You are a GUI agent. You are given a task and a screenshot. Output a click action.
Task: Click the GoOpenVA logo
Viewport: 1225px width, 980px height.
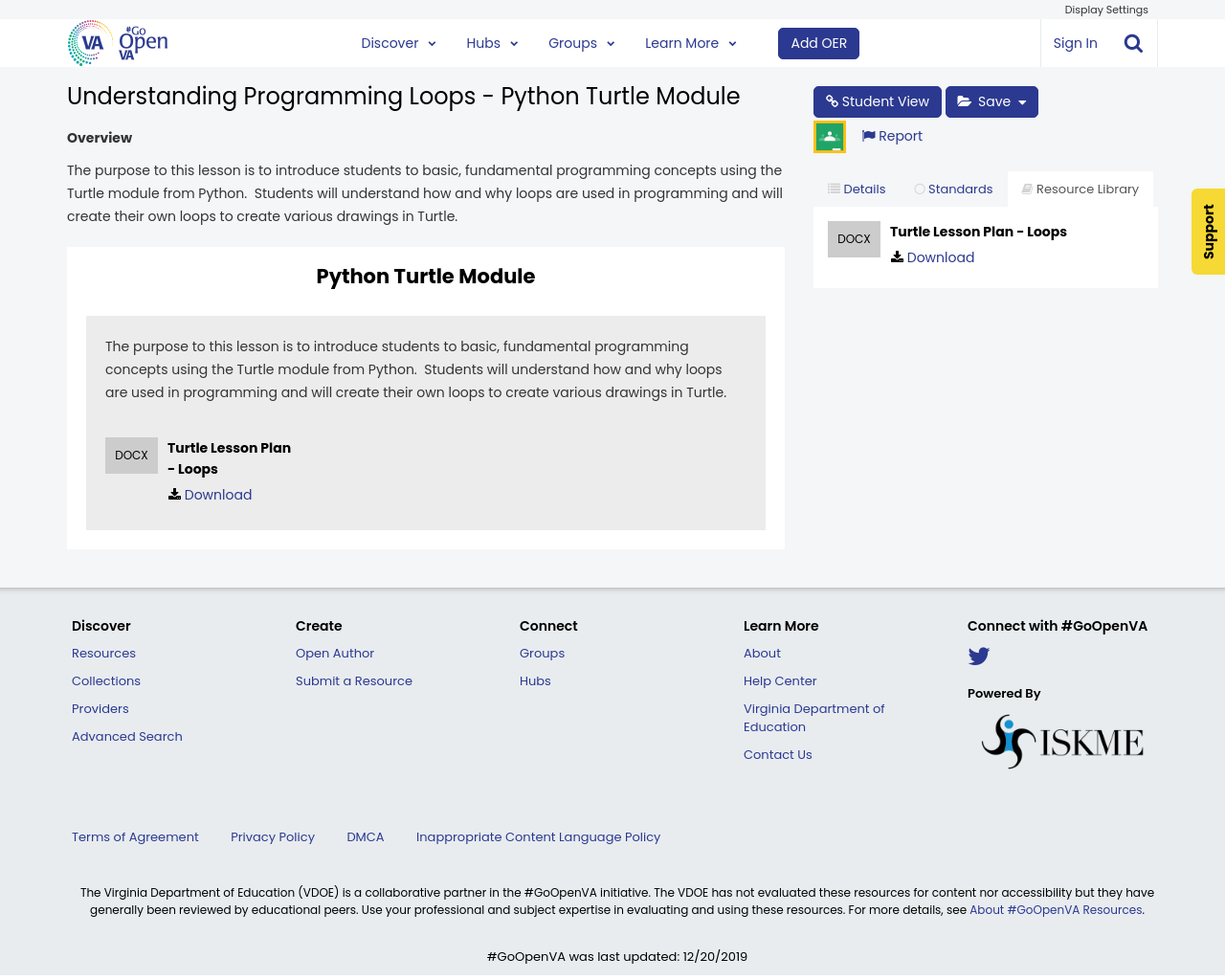(118, 43)
